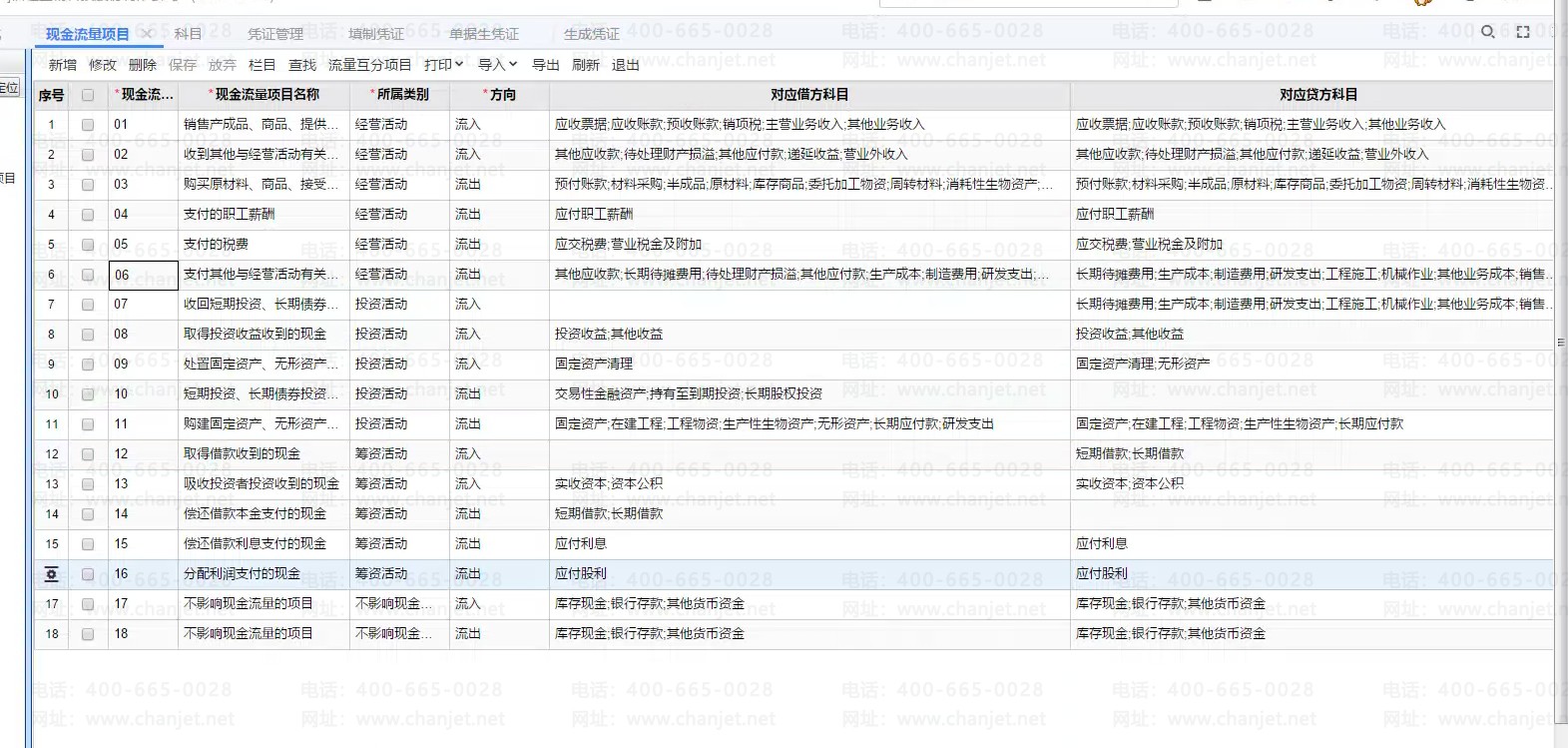Screen dimensions: 1568x748
Task: Check the box for row 02
Action: click(88, 155)
